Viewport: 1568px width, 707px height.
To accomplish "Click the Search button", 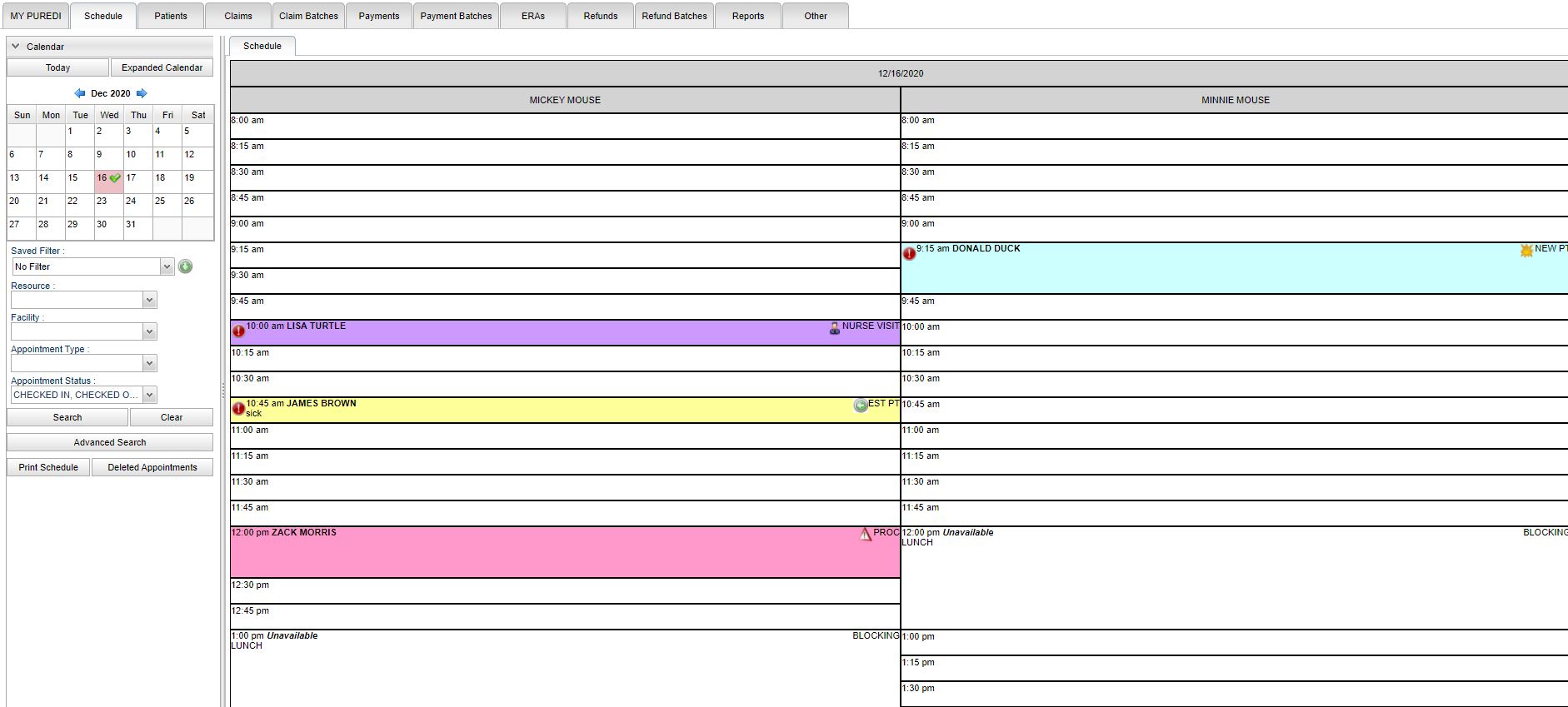I will [x=67, y=417].
